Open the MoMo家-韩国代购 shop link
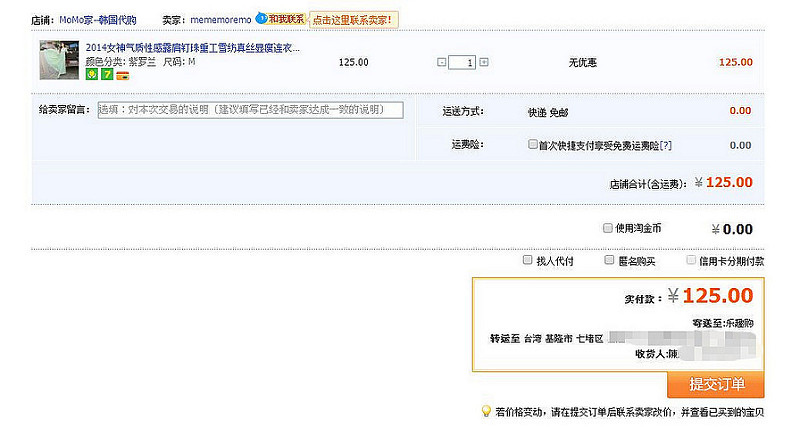The height and width of the screenshot is (427, 800). click(x=98, y=19)
